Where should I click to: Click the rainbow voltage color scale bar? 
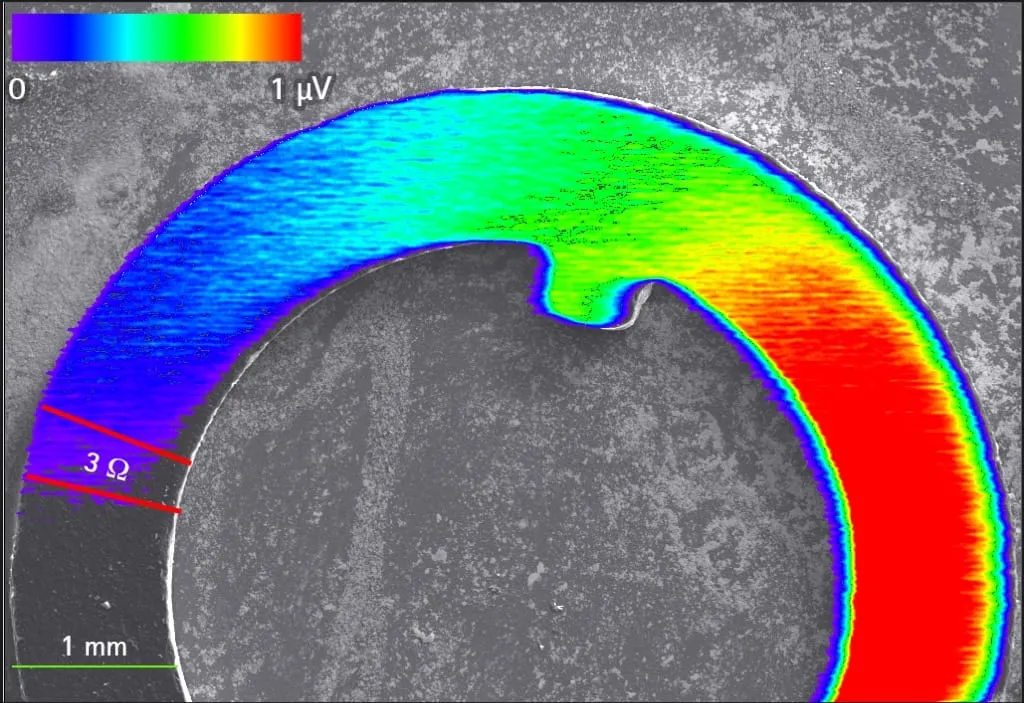(x=157, y=38)
